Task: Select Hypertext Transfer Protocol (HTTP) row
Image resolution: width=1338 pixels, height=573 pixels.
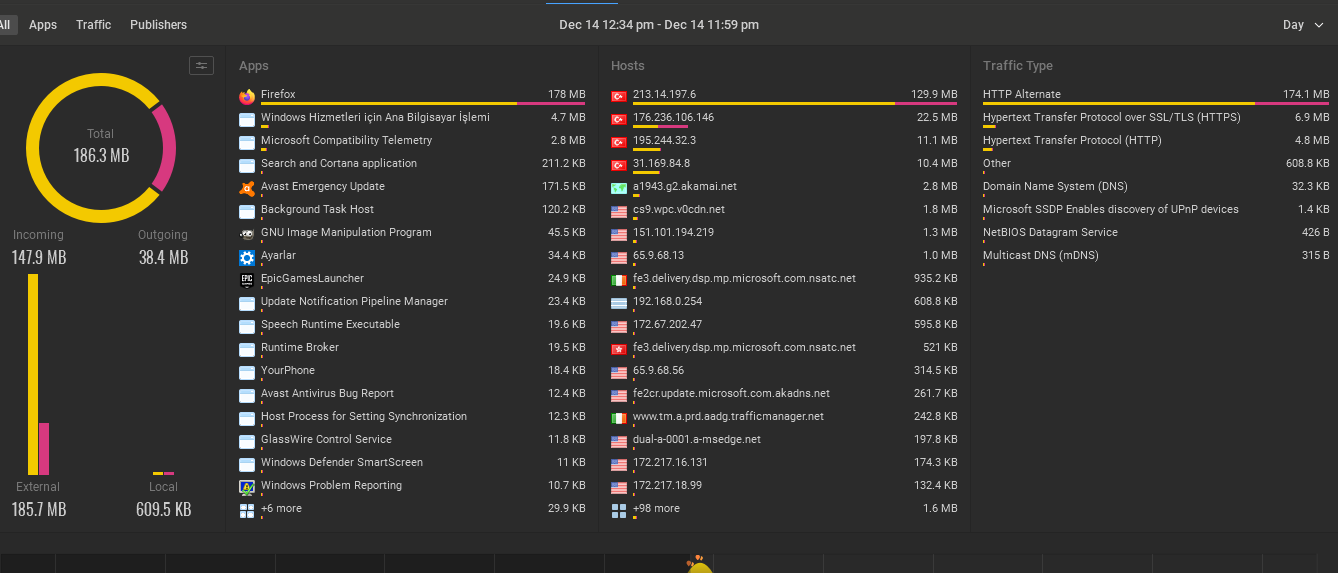Action: pos(1156,141)
